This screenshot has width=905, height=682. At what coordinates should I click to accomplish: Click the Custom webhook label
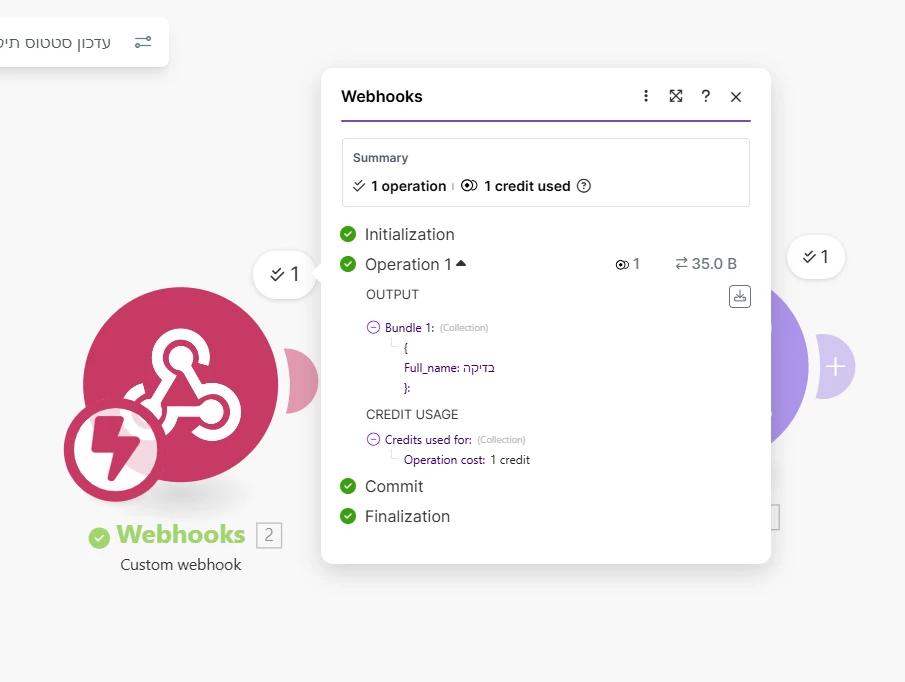(x=181, y=564)
